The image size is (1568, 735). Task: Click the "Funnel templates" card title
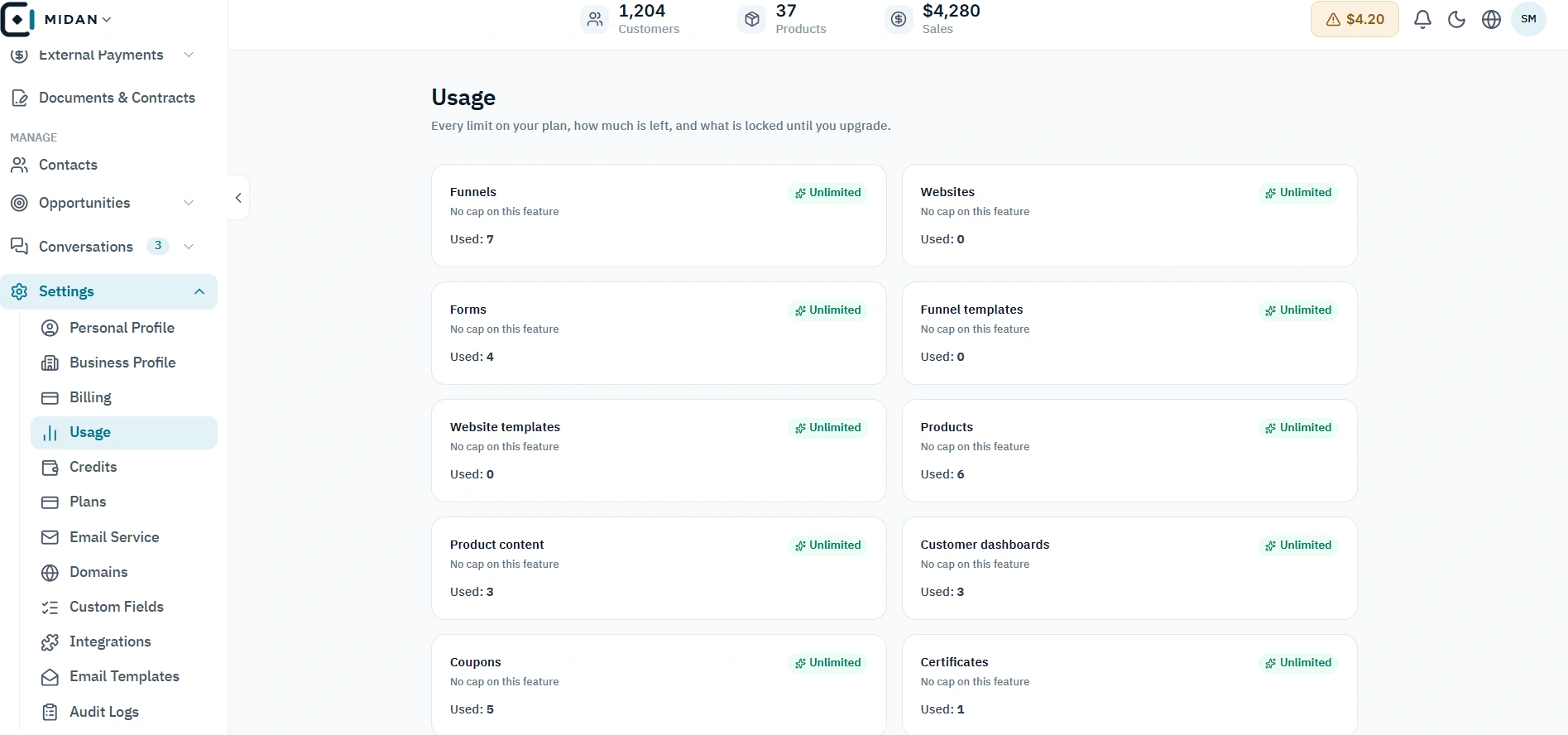[x=971, y=310]
